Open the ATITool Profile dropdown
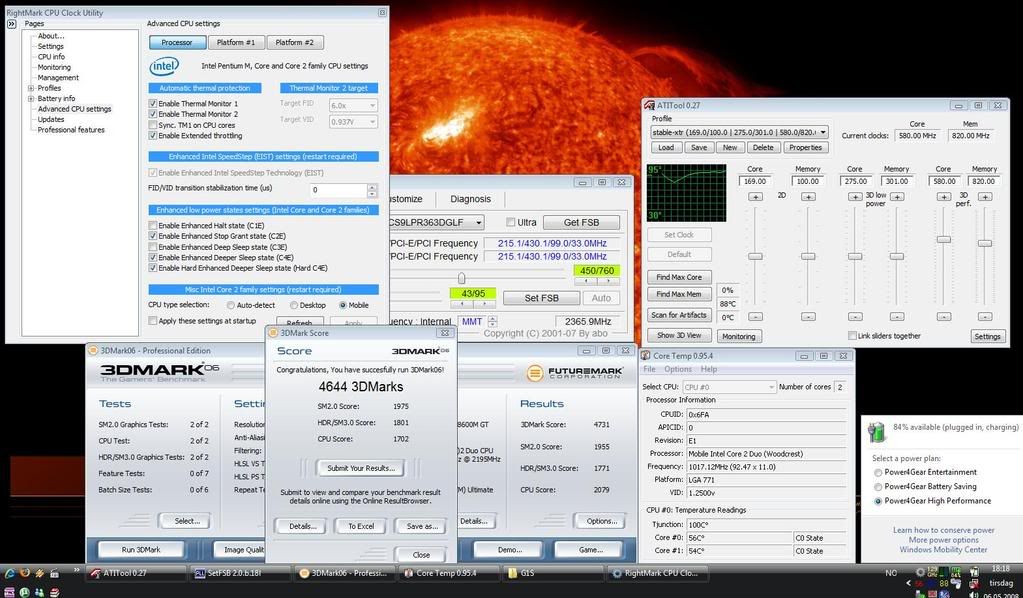Viewport: 1023px width, 598px height. tap(823, 132)
